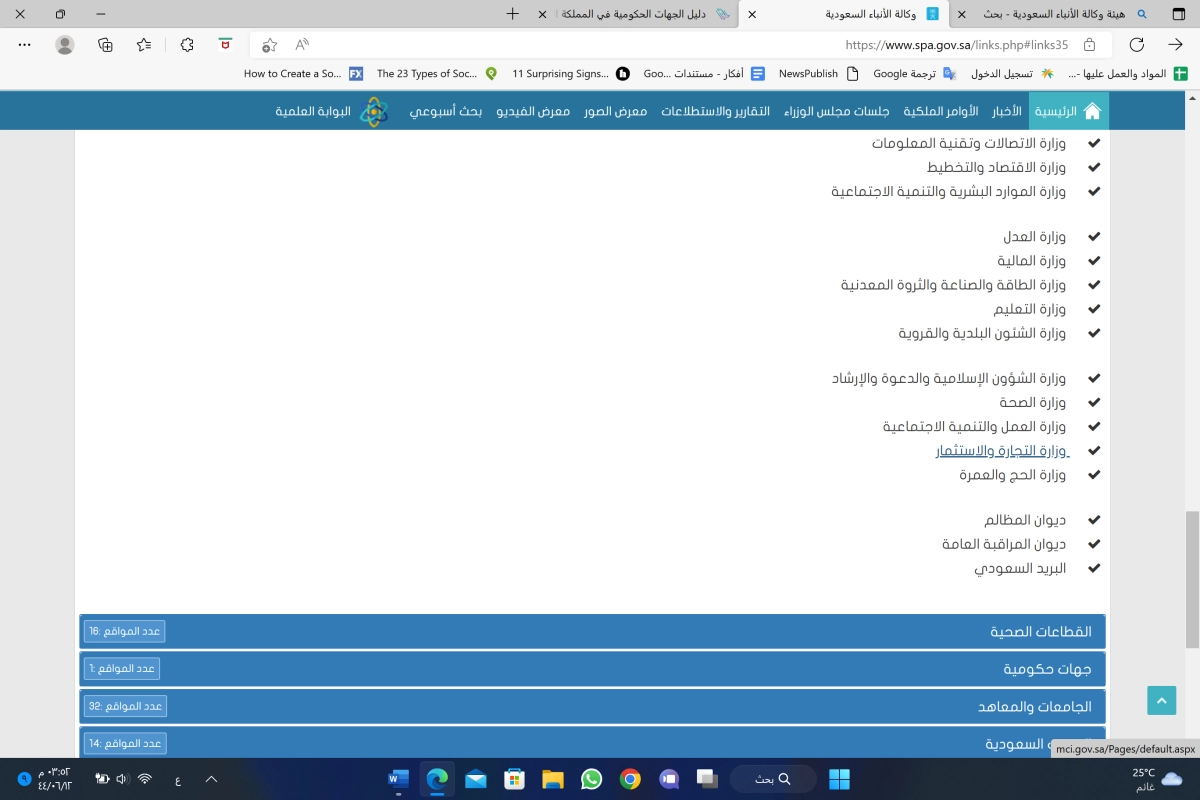This screenshot has height=800, width=1200.
Task: Click the checkmark beside ديوان المظالم
Action: point(1093,520)
